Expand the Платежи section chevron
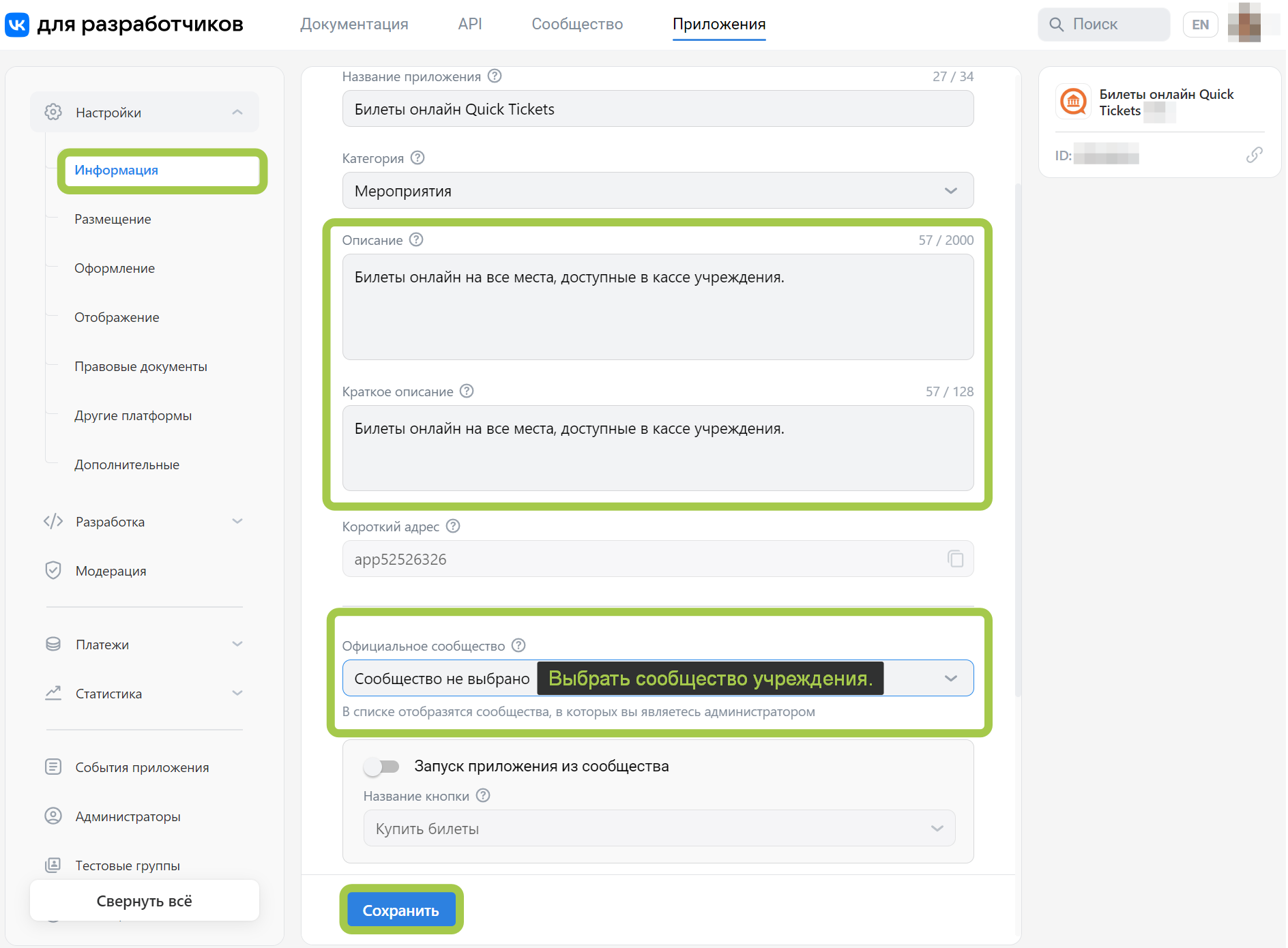The width and height of the screenshot is (1288, 948). coord(237,644)
